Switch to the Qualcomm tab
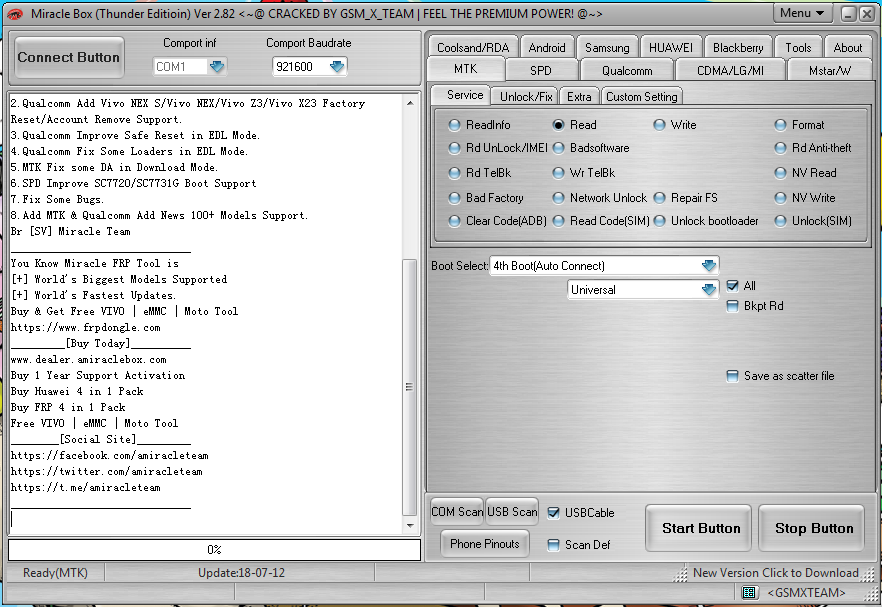882x607 pixels. coord(626,70)
